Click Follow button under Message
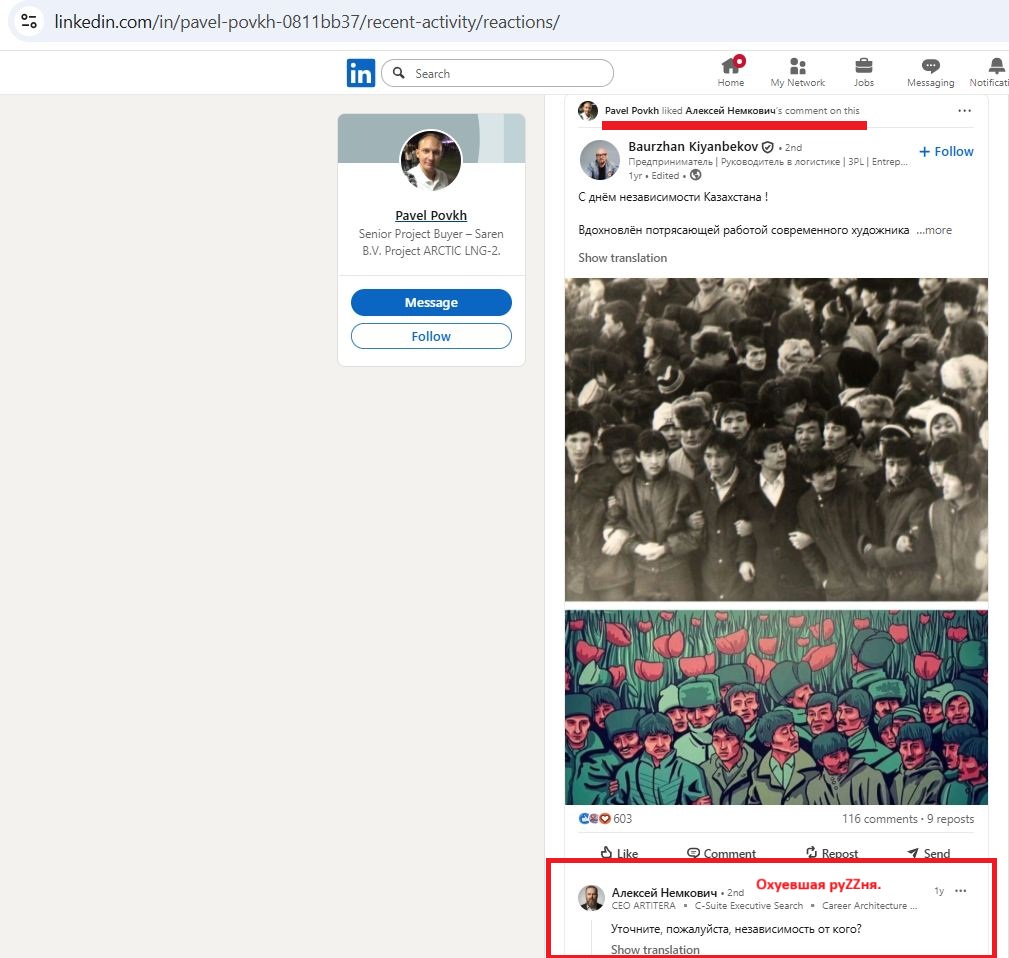Viewport: 1009px width, 958px height. pos(431,336)
